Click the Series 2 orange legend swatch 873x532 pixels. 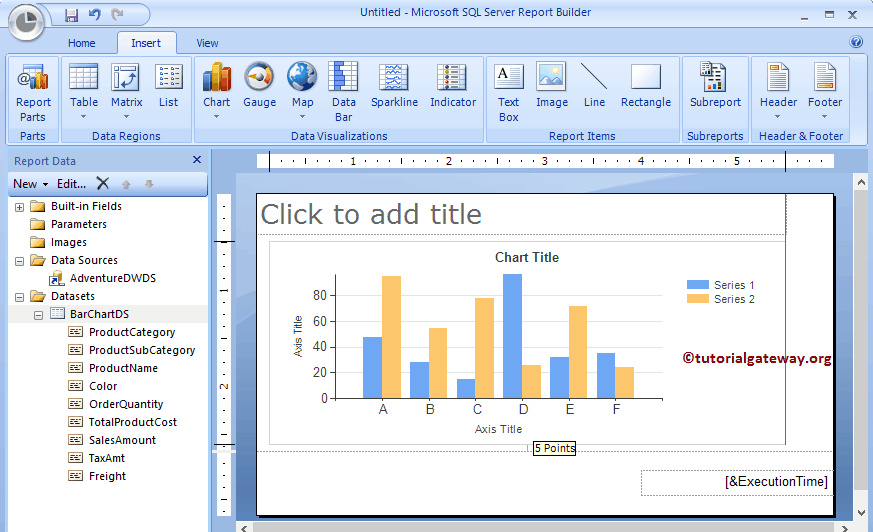(698, 299)
